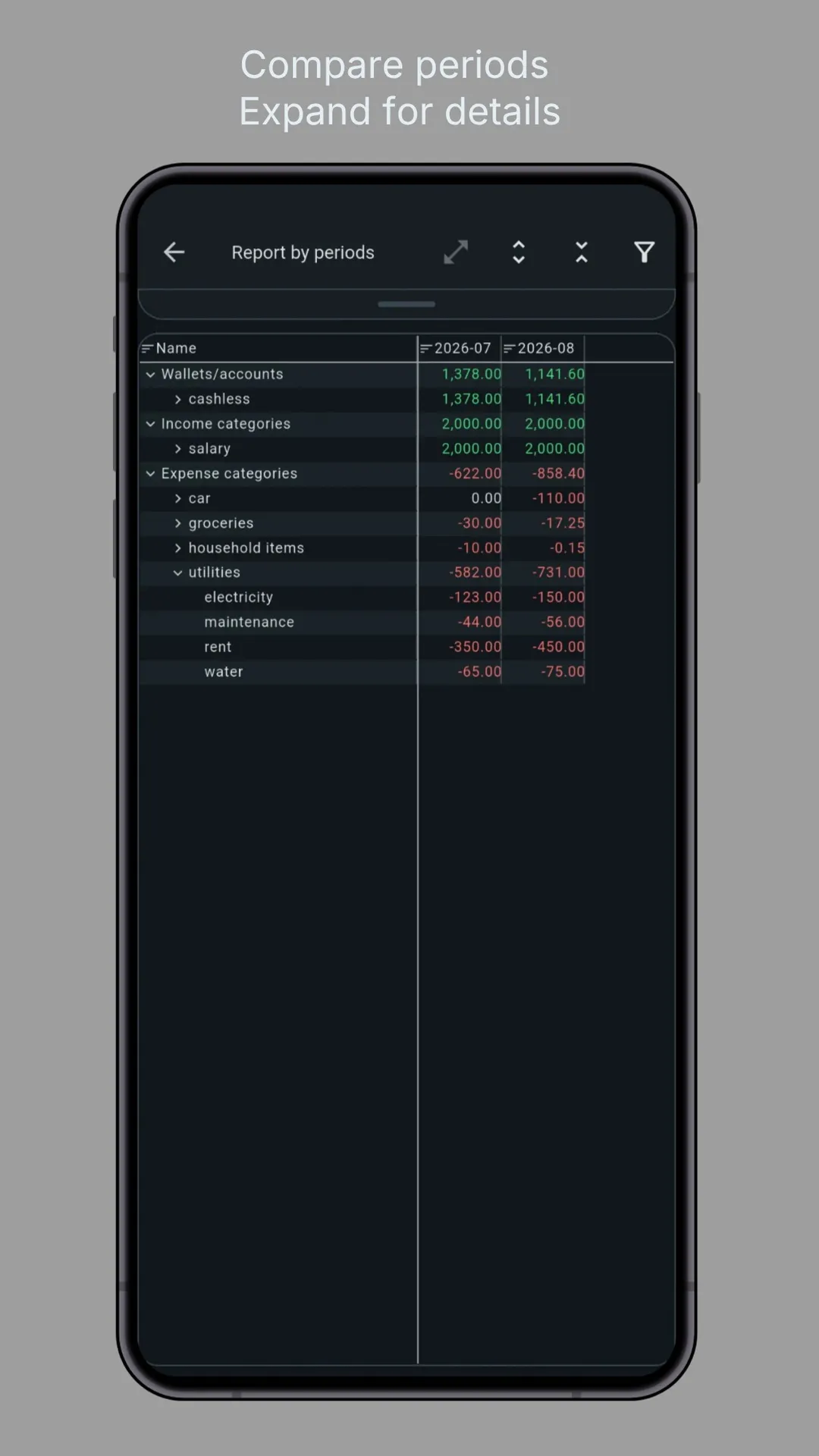Sort by the 2026-07 column sort icon

point(425,349)
